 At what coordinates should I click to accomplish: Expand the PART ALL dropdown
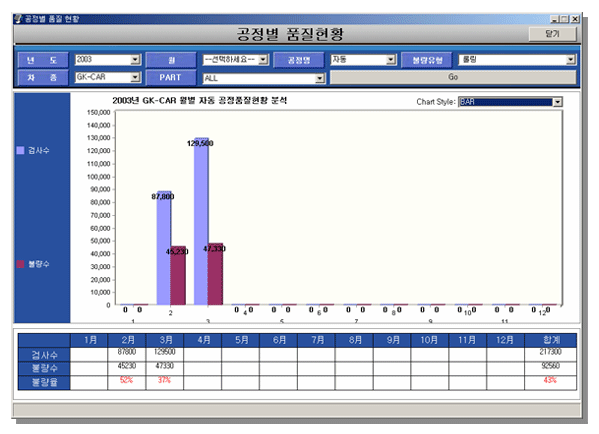point(320,78)
